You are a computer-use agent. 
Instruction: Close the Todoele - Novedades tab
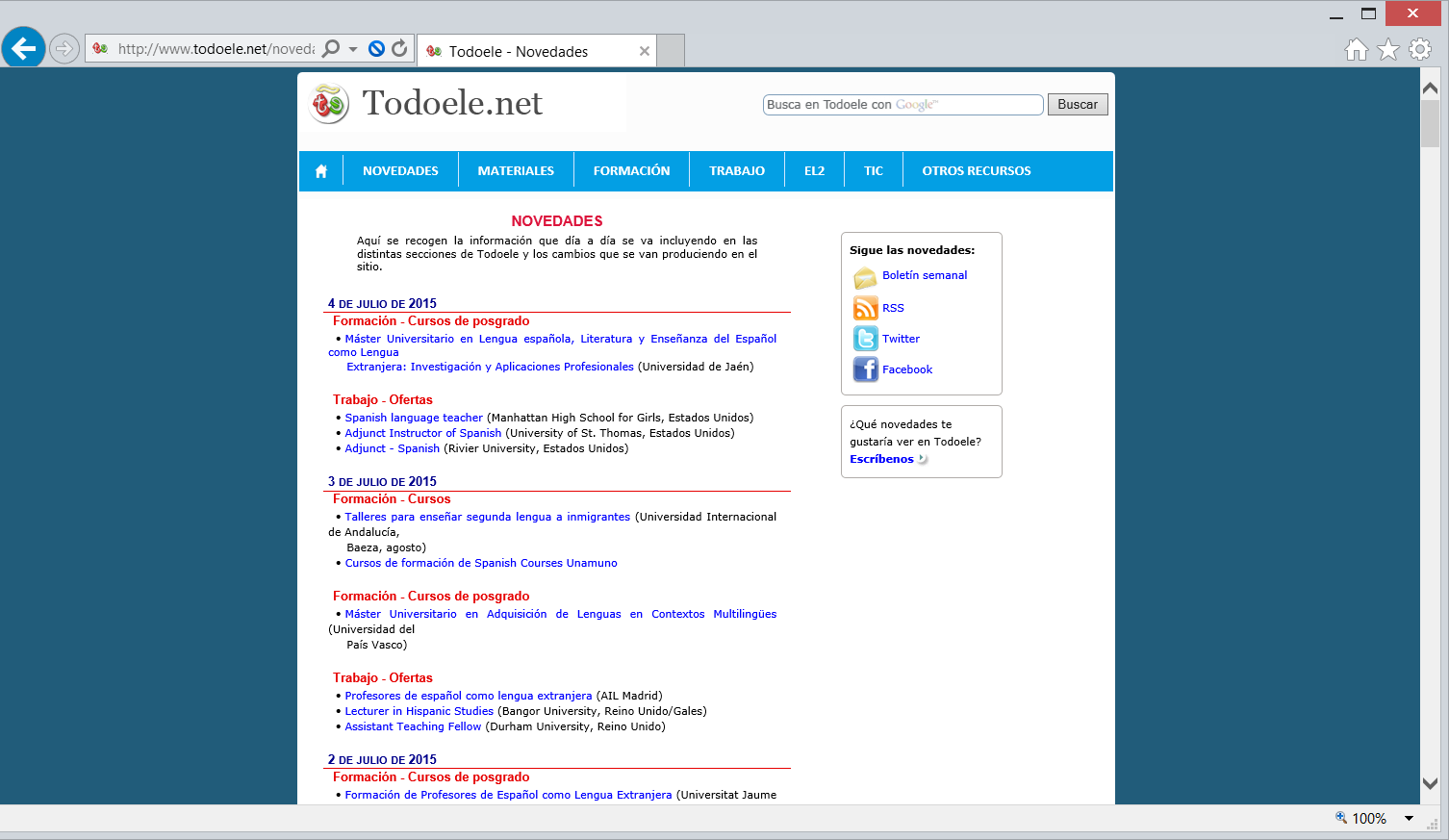(645, 52)
